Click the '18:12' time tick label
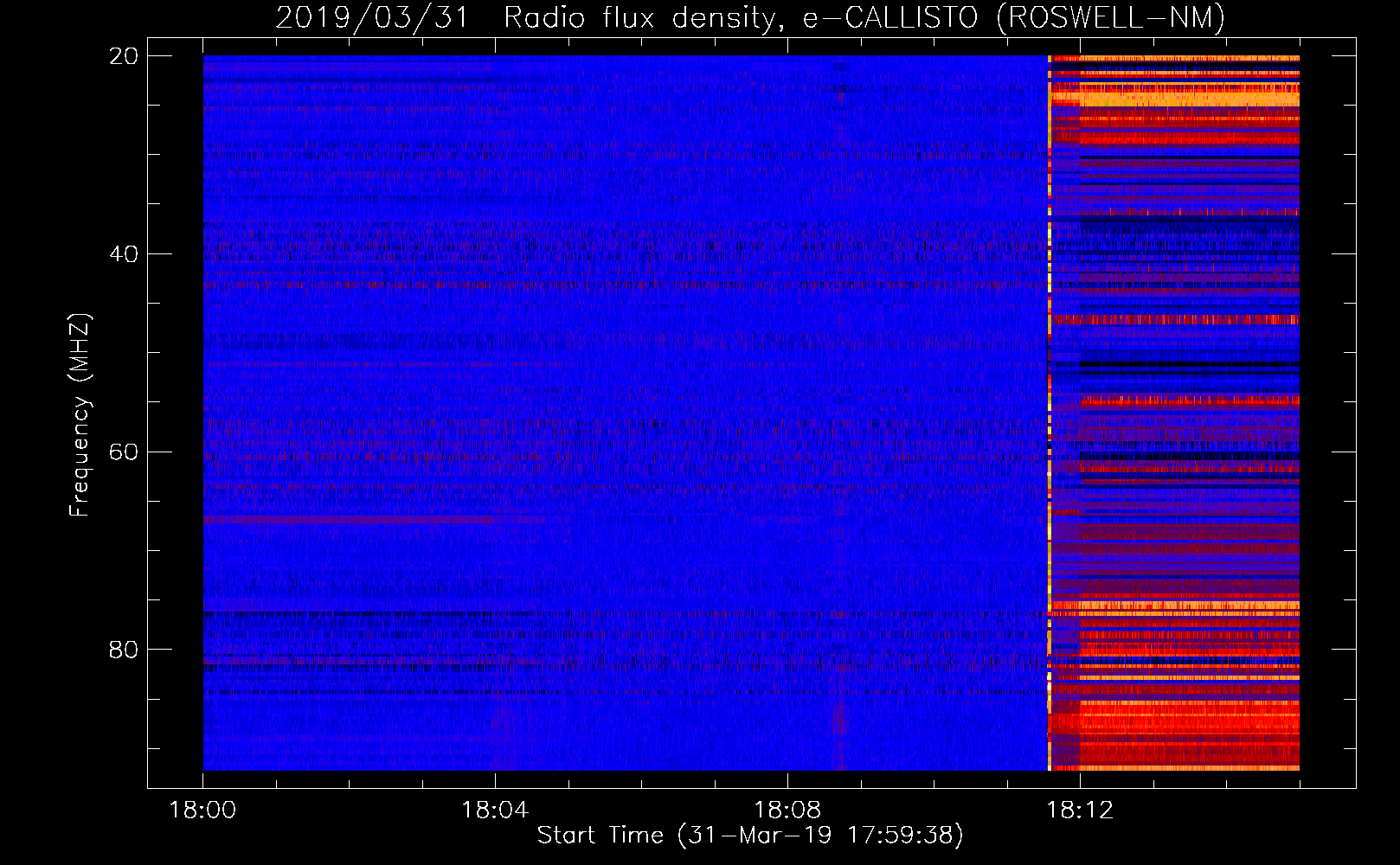1400x865 pixels. coord(1080,811)
